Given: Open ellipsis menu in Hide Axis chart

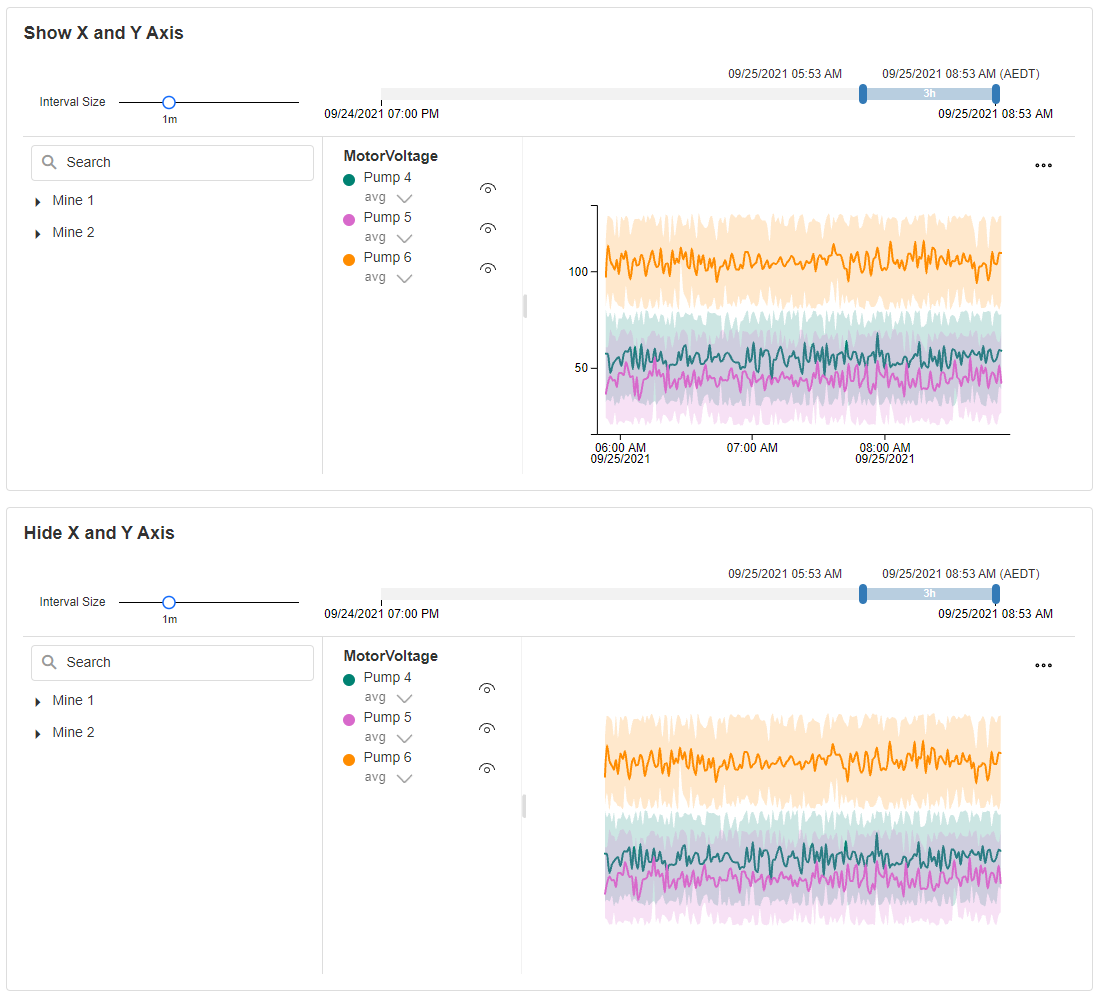Looking at the screenshot, I should point(1043,666).
